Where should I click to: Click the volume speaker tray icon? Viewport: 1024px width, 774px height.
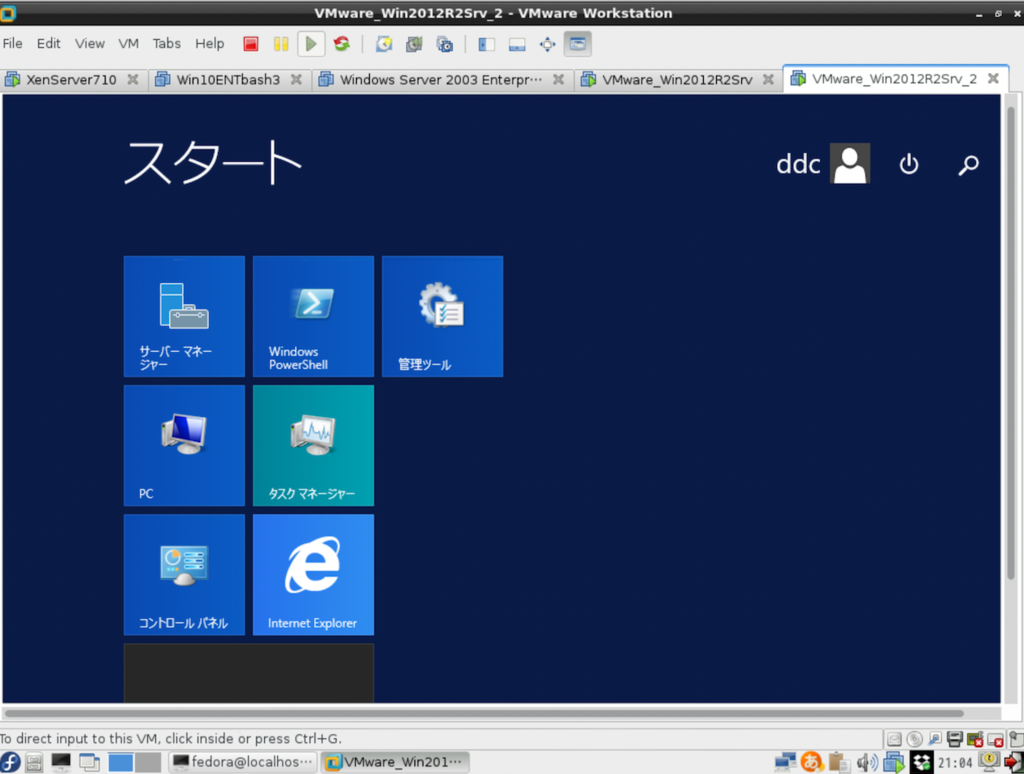pos(867,762)
